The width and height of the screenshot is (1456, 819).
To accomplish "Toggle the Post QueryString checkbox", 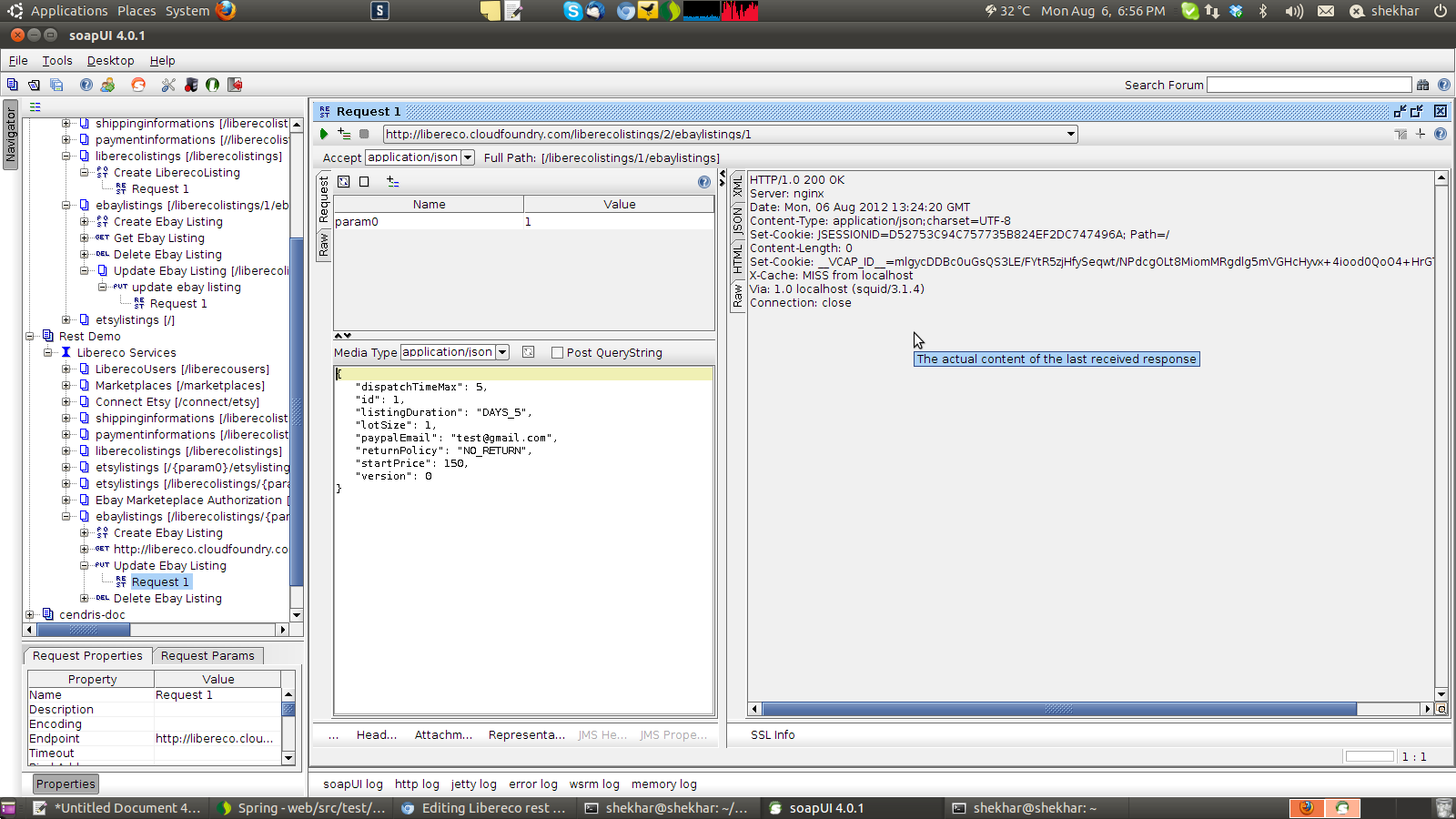I will pos(557,353).
